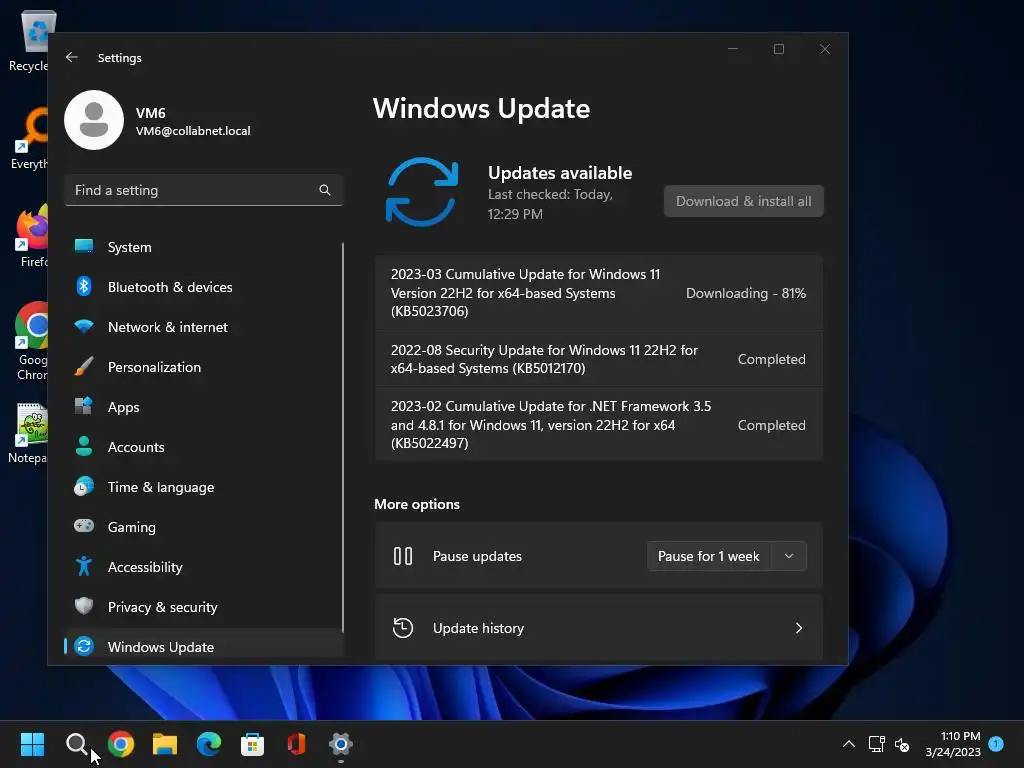Open Update history
Screen dimensions: 1024x768
click(599, 628)
